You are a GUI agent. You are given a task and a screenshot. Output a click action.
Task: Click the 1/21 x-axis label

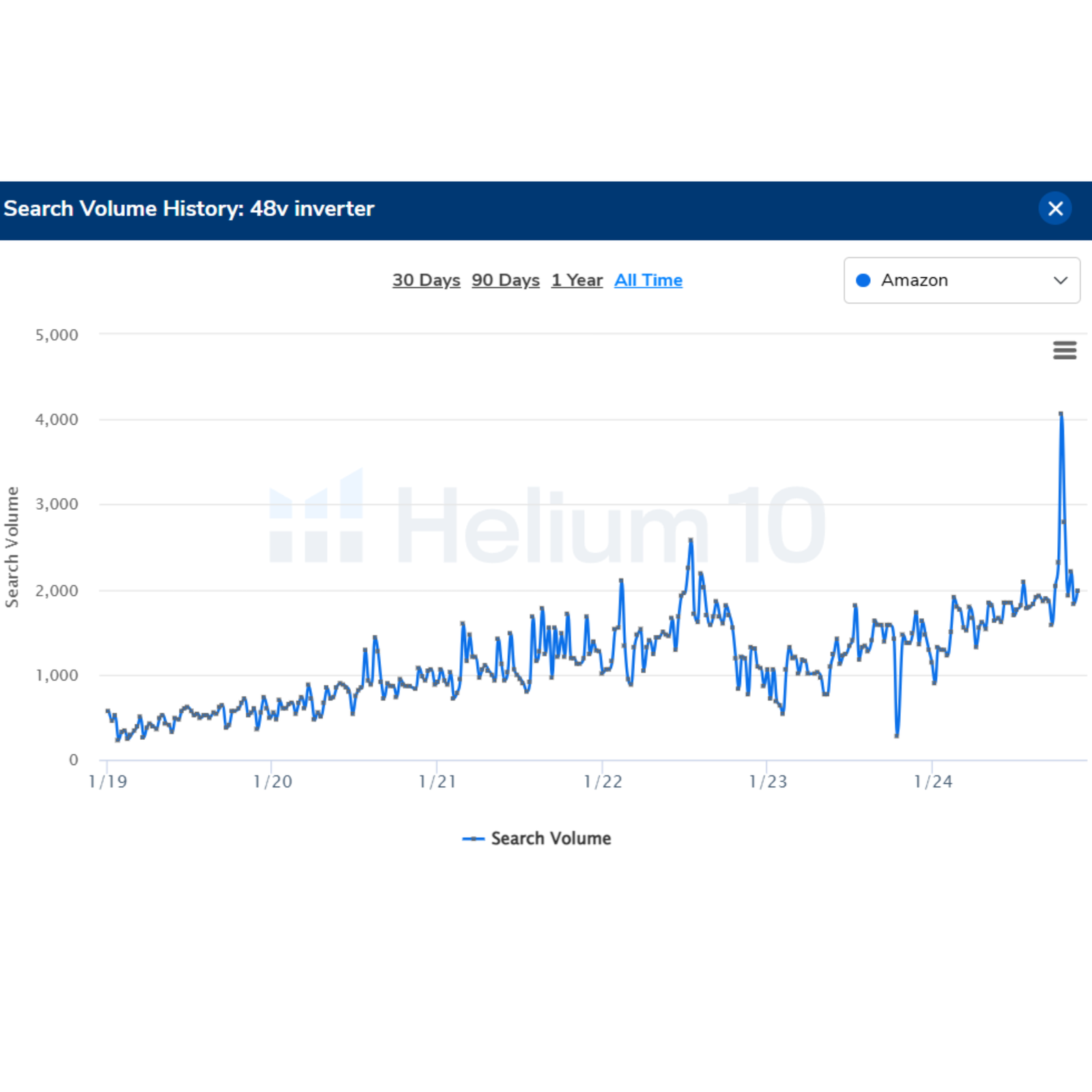click(437, 781)
